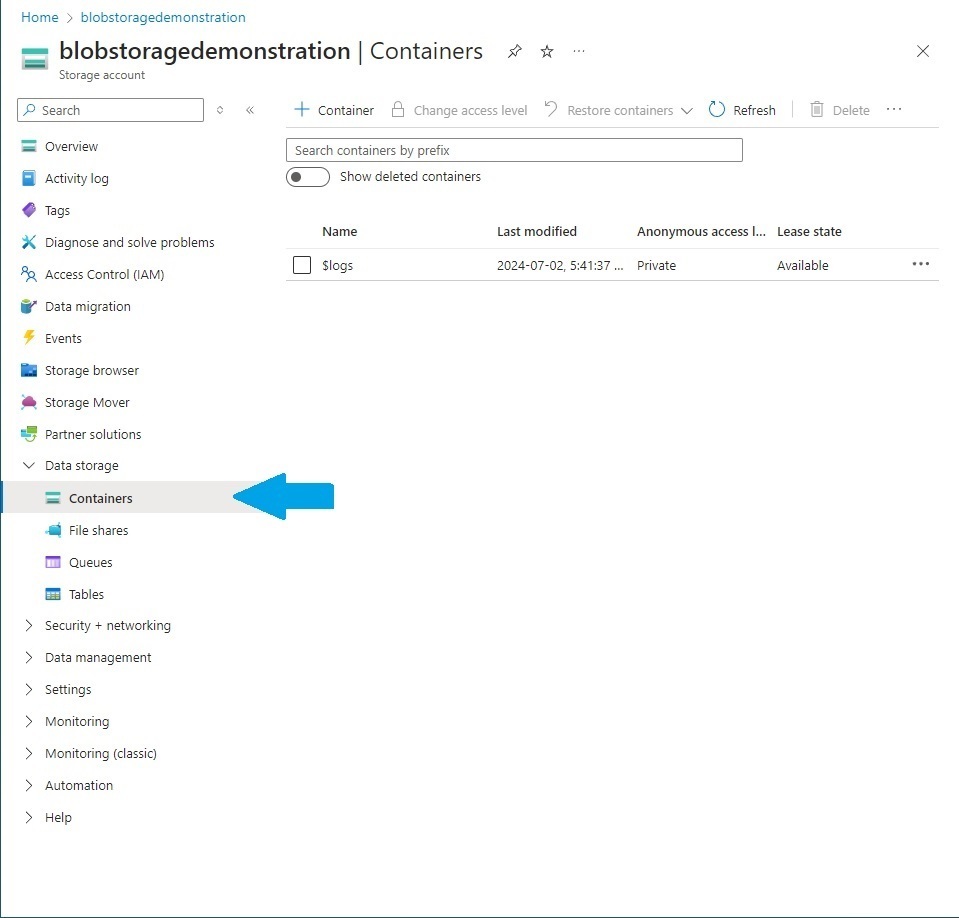Close the Containers blade with the X
Viewport: 959px width, 918px height.
coord(922,51)
